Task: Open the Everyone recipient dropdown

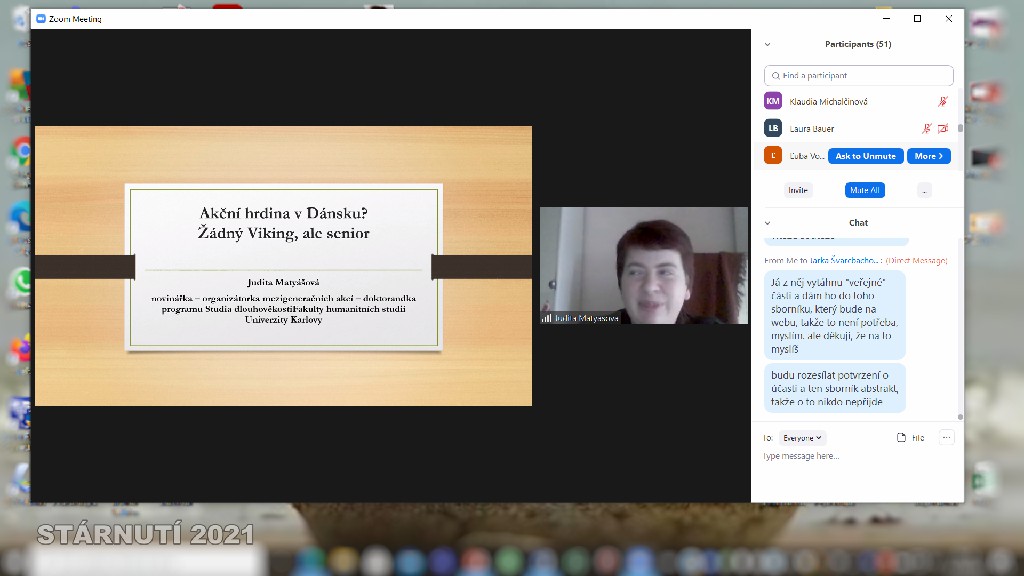Action: 802,438
